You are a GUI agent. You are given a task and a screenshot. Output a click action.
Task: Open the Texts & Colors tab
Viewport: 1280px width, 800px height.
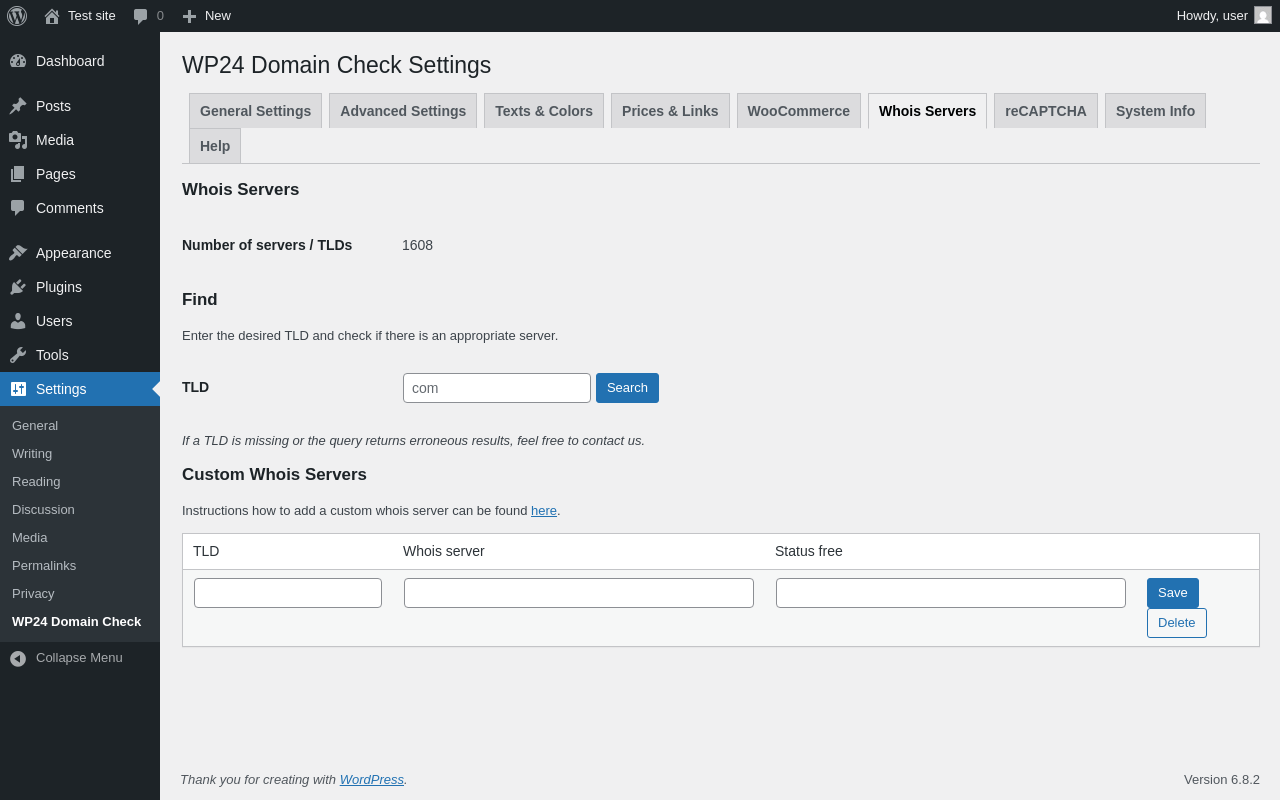[x=544, y=111]
